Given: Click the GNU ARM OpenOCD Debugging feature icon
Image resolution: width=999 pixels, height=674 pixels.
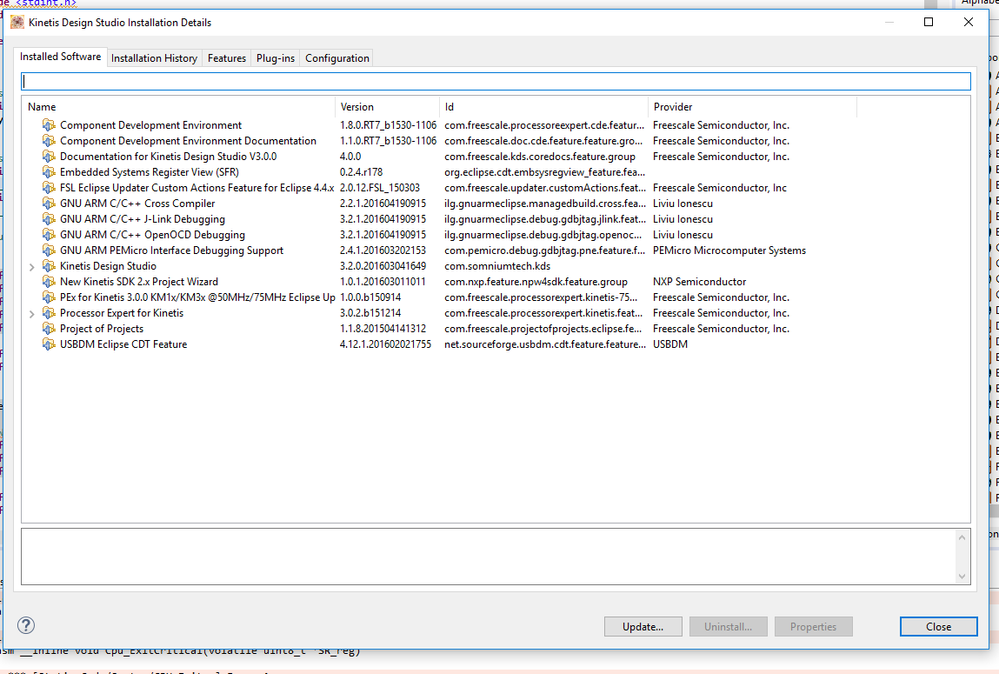Looking at the screenshot, I should [49, 234].
